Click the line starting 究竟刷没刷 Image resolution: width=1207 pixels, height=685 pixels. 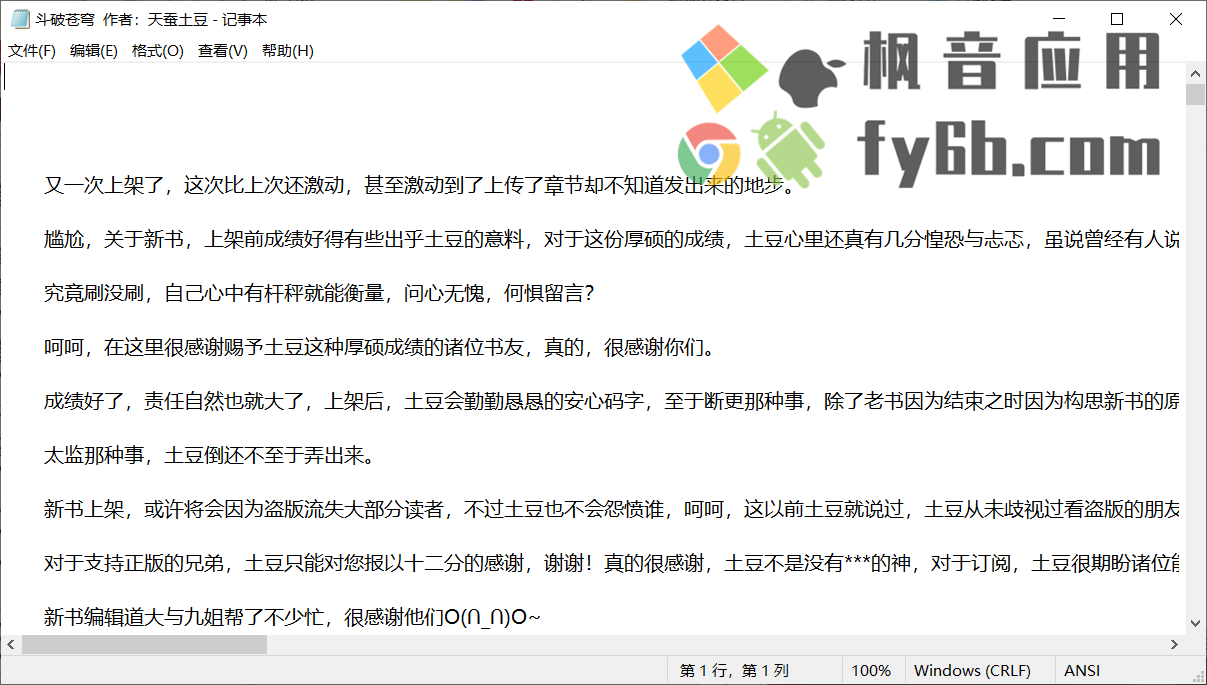pyautogui.click(x=320, y=293)
